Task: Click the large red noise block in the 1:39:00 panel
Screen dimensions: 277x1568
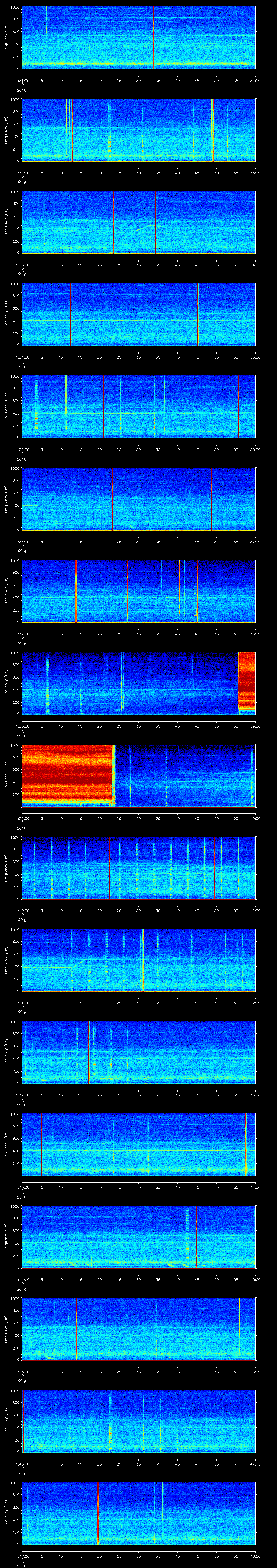Action: pos(68,775)
